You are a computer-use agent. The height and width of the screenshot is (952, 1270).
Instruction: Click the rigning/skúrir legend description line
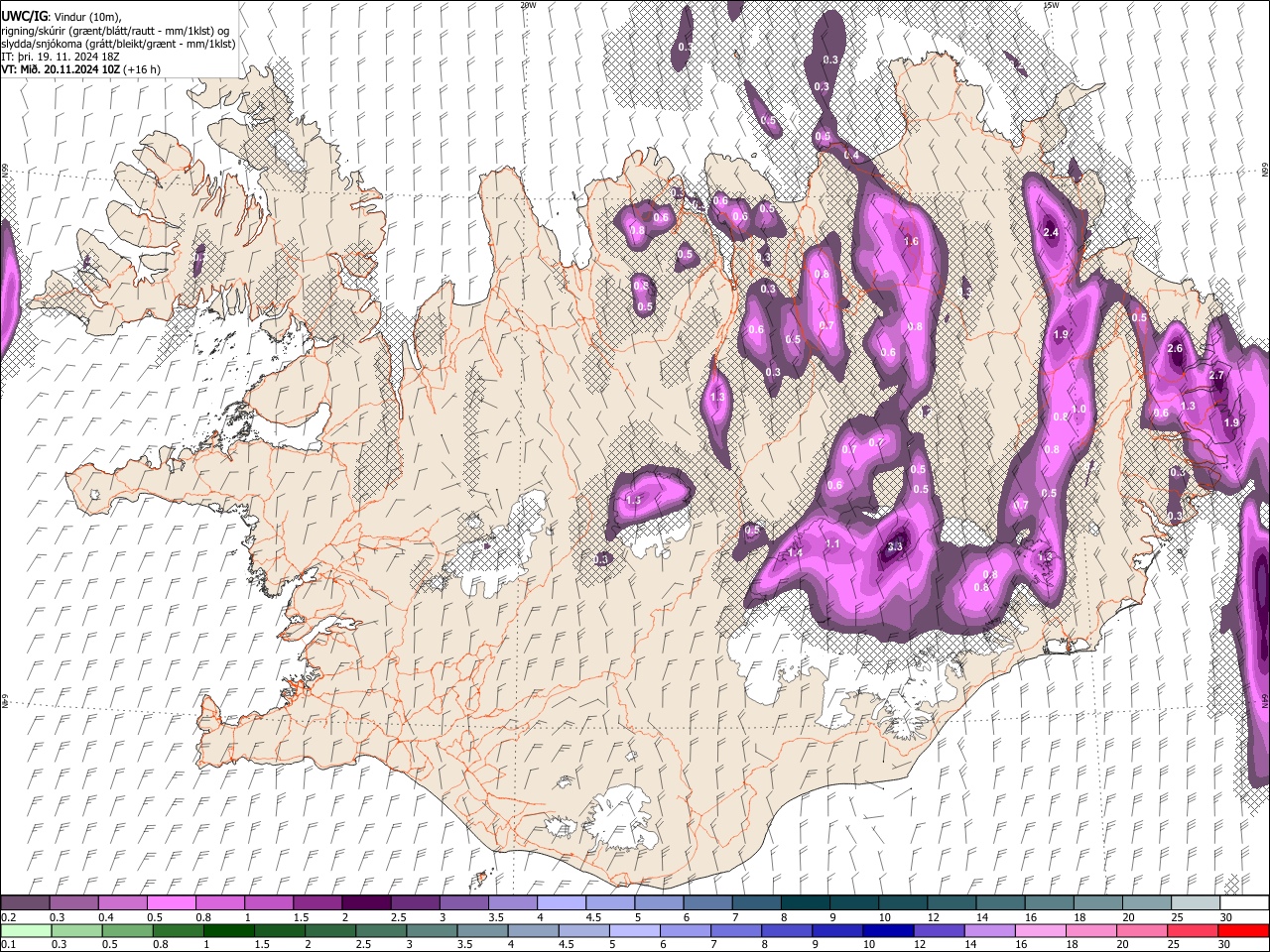(115, 31)
